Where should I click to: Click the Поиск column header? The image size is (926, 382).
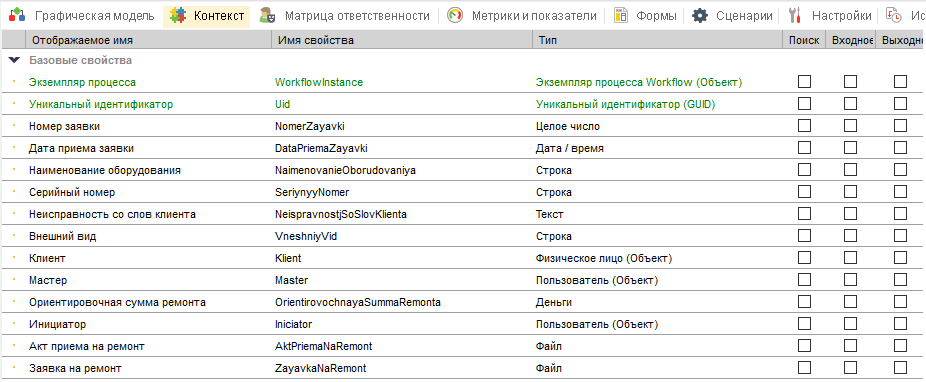804,40
